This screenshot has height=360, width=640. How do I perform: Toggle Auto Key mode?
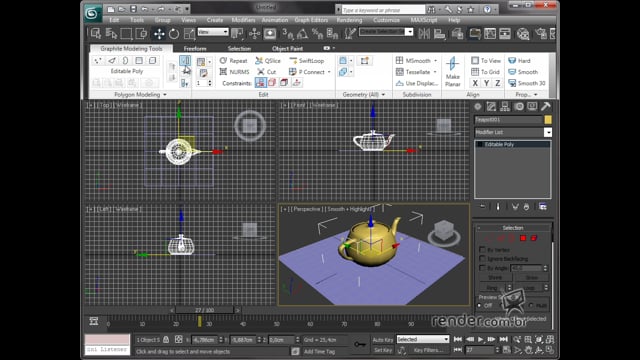[383, 340]
